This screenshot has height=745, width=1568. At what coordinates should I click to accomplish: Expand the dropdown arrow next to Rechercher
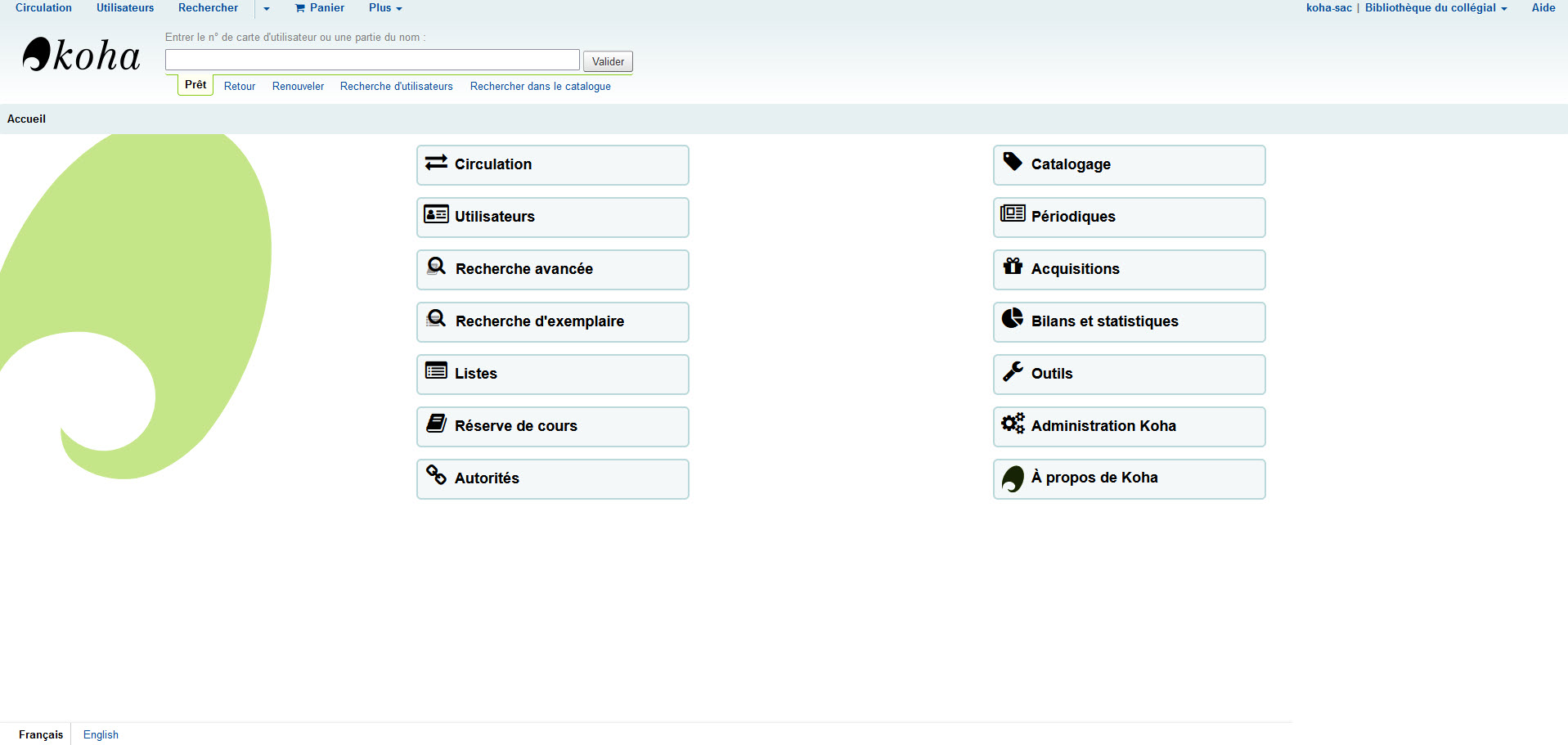(x=266, y=8)
